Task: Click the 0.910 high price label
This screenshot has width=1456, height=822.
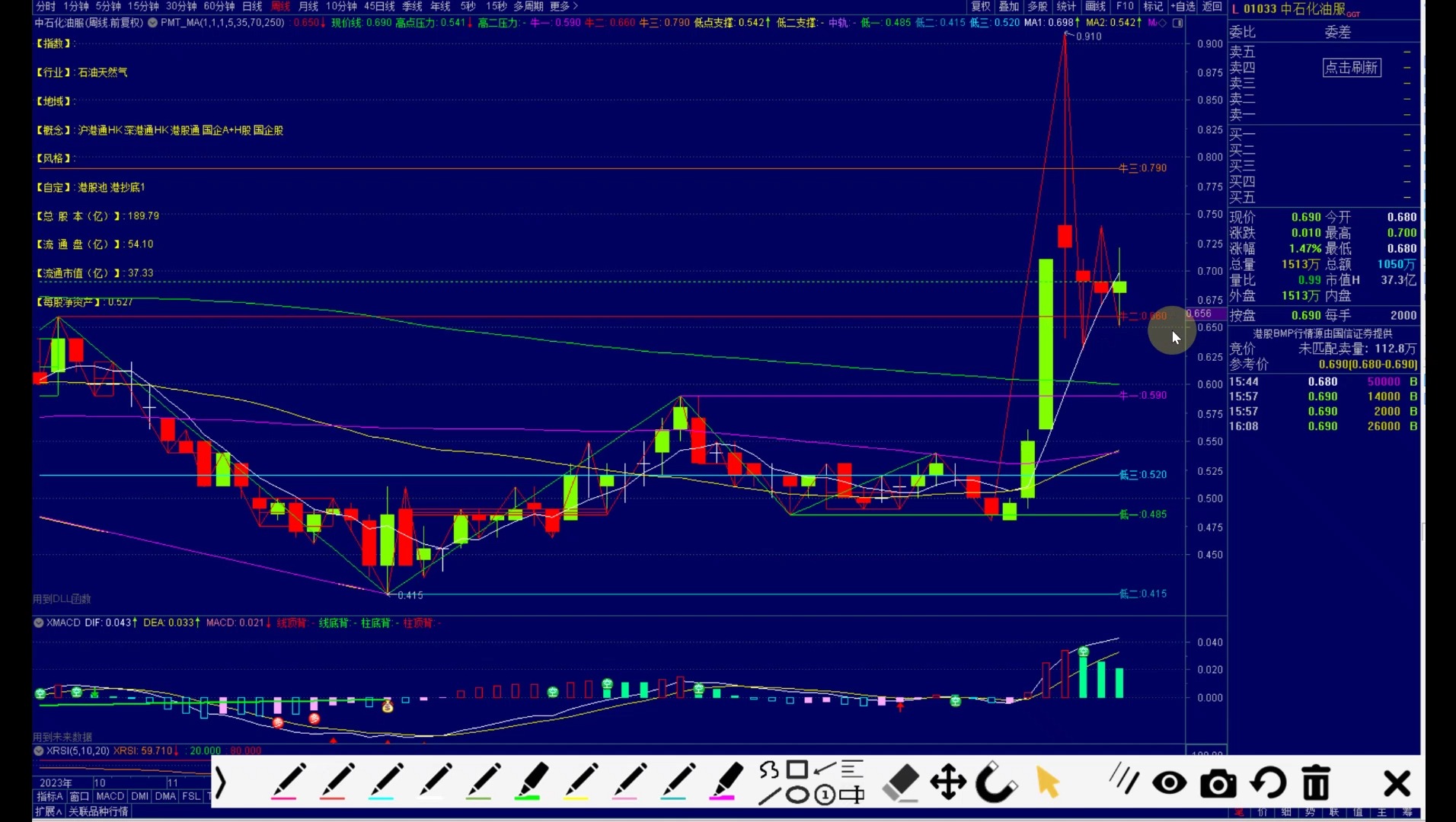Action: (x=1088, y=37)
